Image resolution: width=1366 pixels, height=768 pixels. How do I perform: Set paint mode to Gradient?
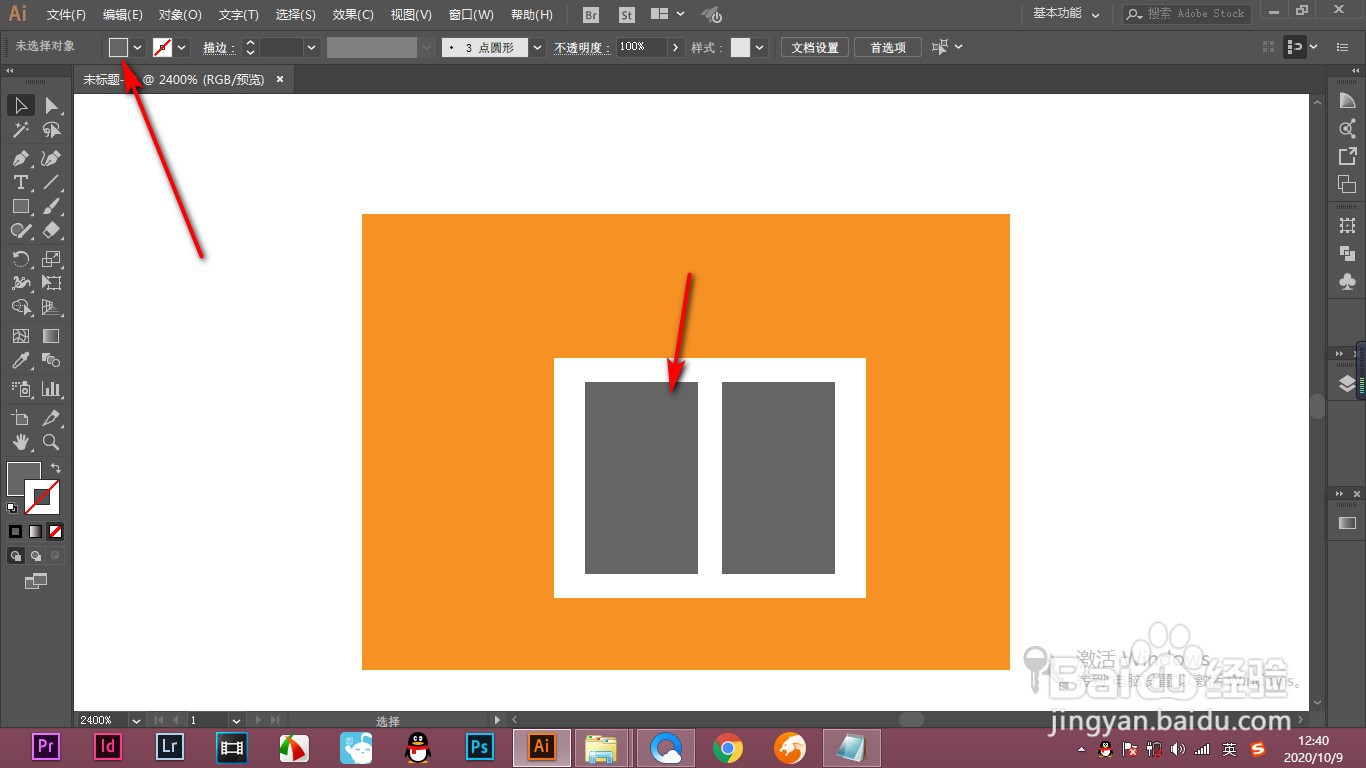[x=36, y=532]
